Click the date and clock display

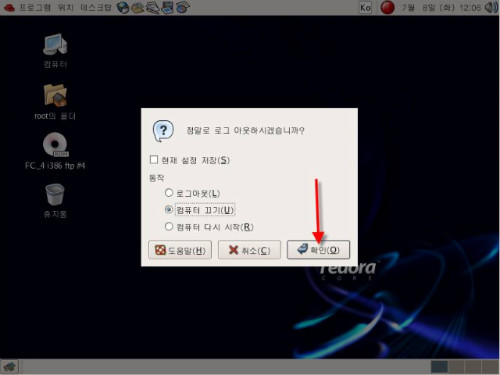coord(441,7)
